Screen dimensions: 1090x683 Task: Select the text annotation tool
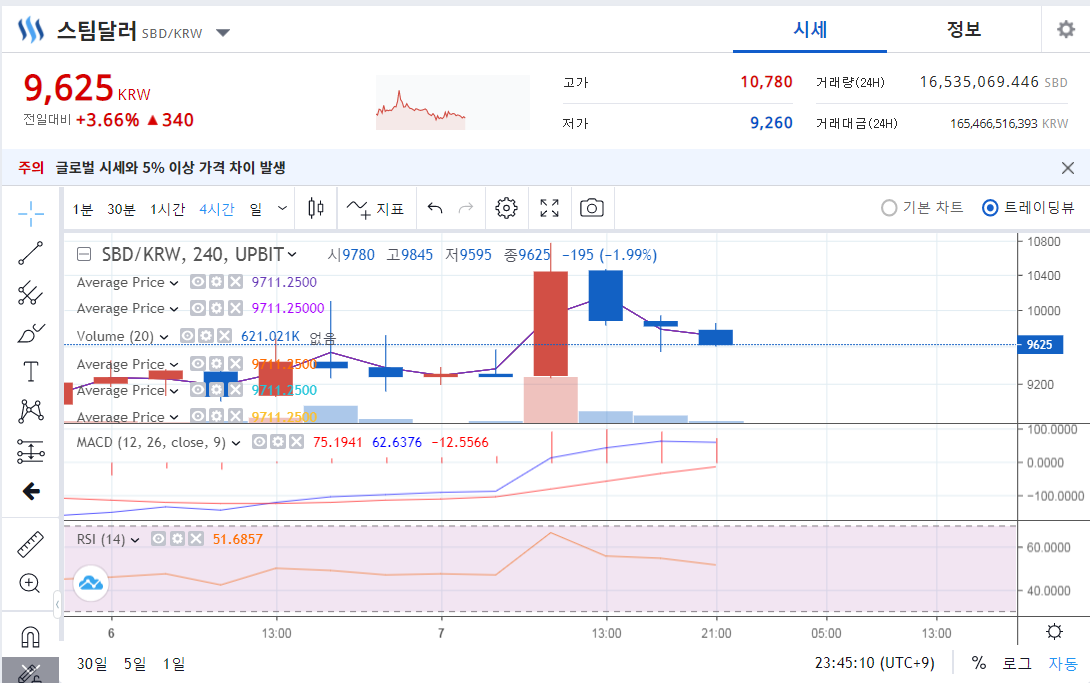pos(31,372)
